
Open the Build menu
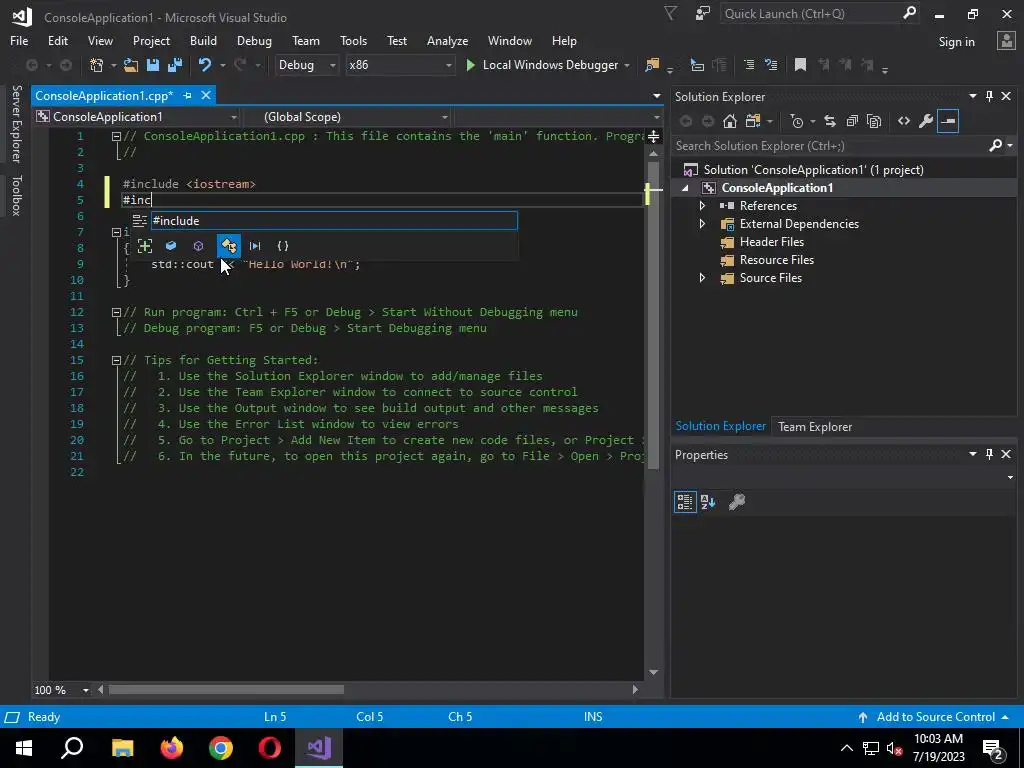point(203,40)
